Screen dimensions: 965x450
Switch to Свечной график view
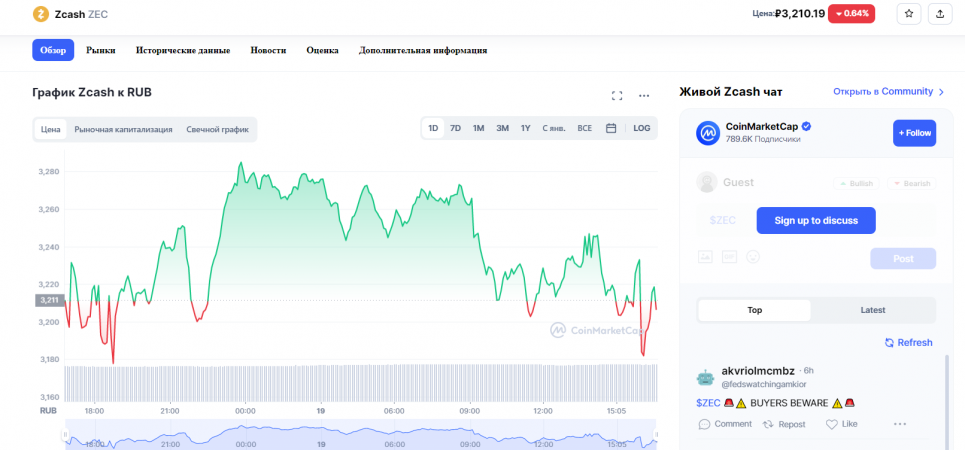click(218, 129)
